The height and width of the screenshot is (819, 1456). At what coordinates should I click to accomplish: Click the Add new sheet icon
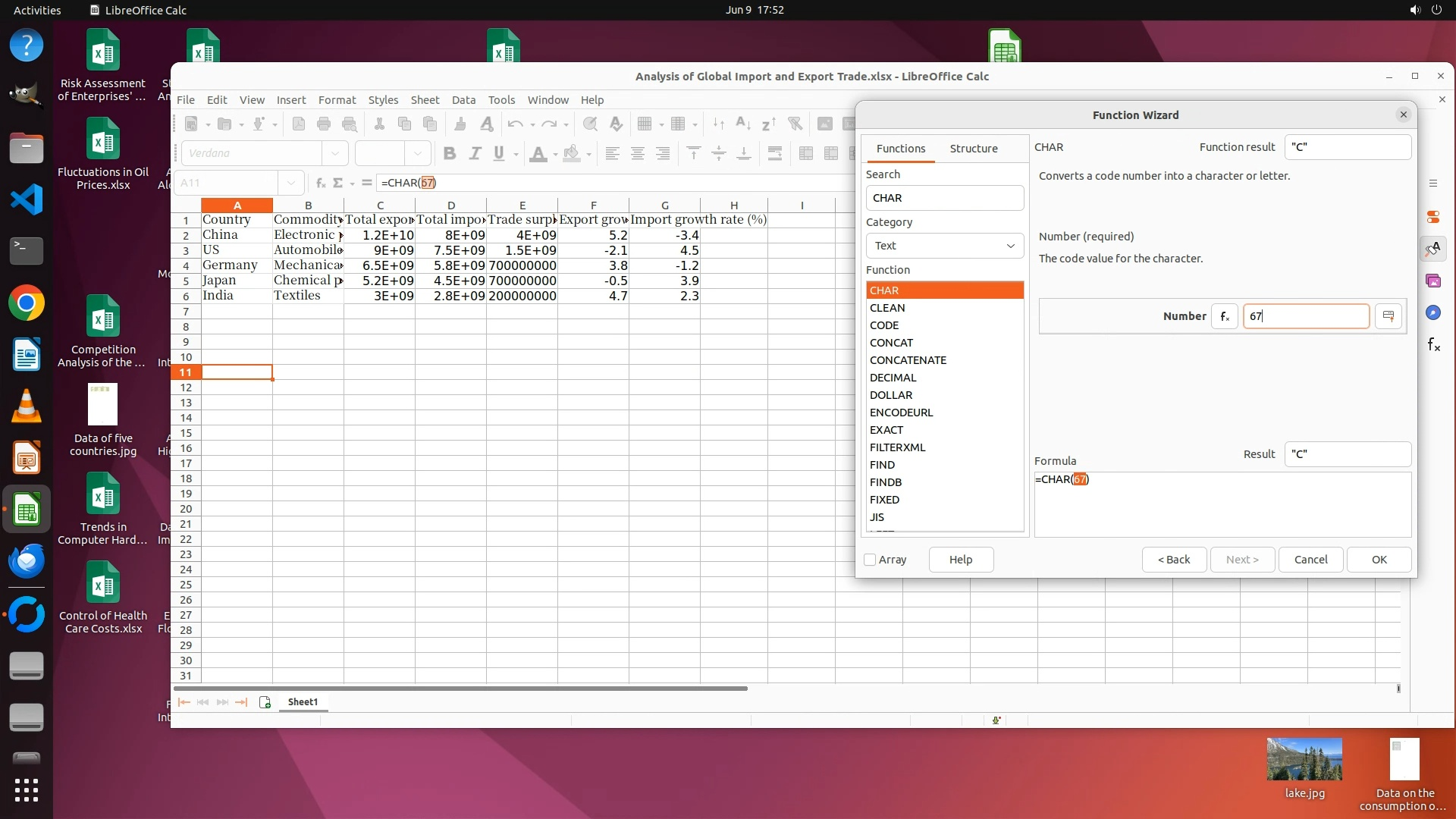point(265,702)
